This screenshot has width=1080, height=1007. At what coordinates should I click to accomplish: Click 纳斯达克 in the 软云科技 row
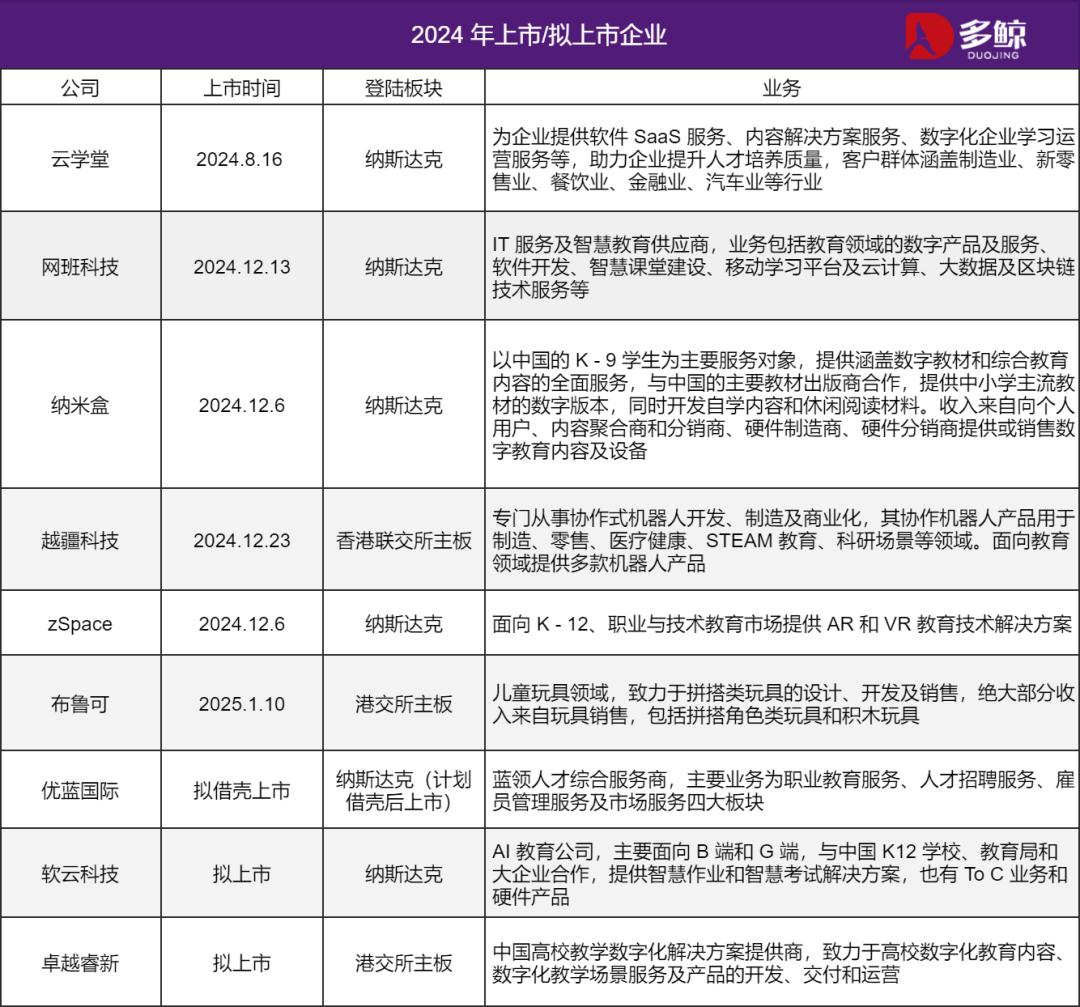404,873
